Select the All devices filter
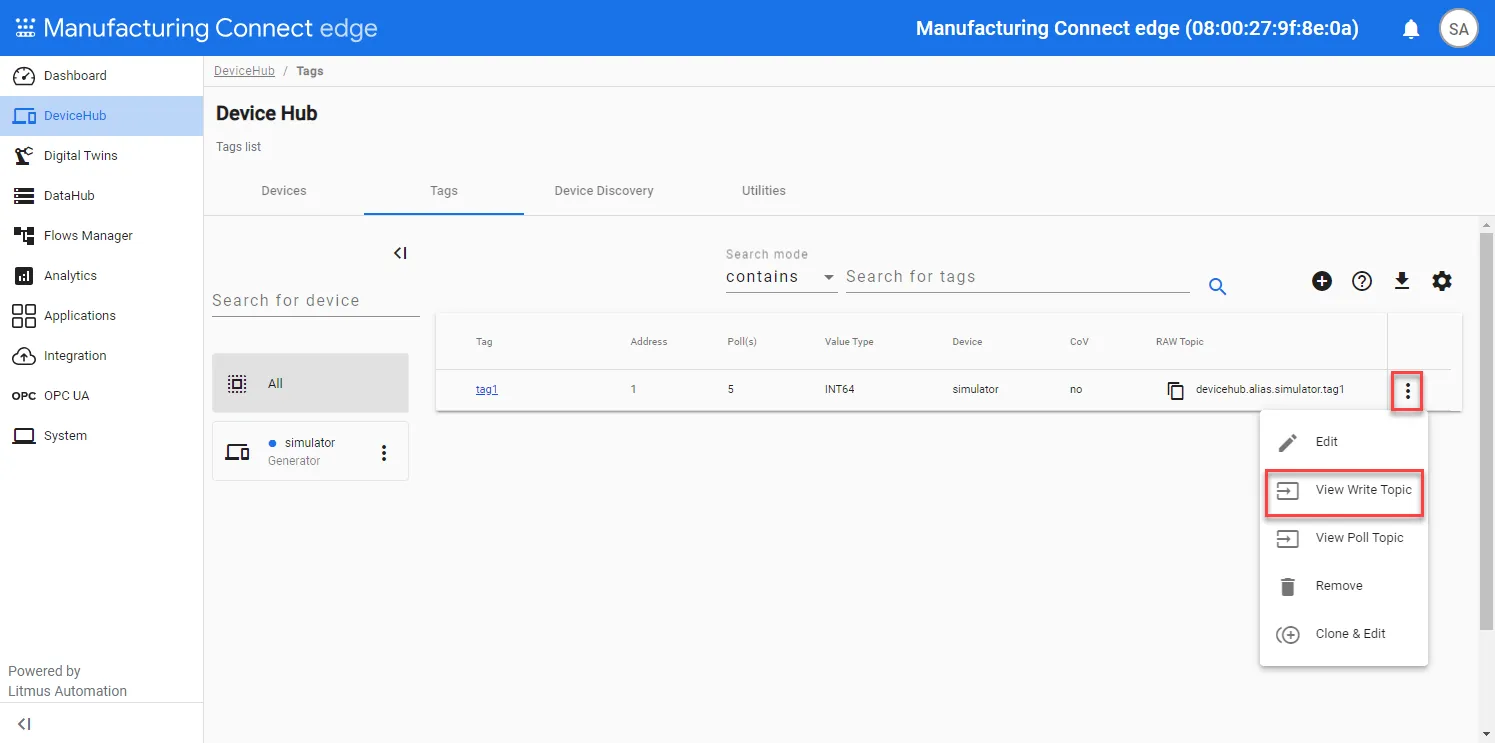 click(310, 383)
